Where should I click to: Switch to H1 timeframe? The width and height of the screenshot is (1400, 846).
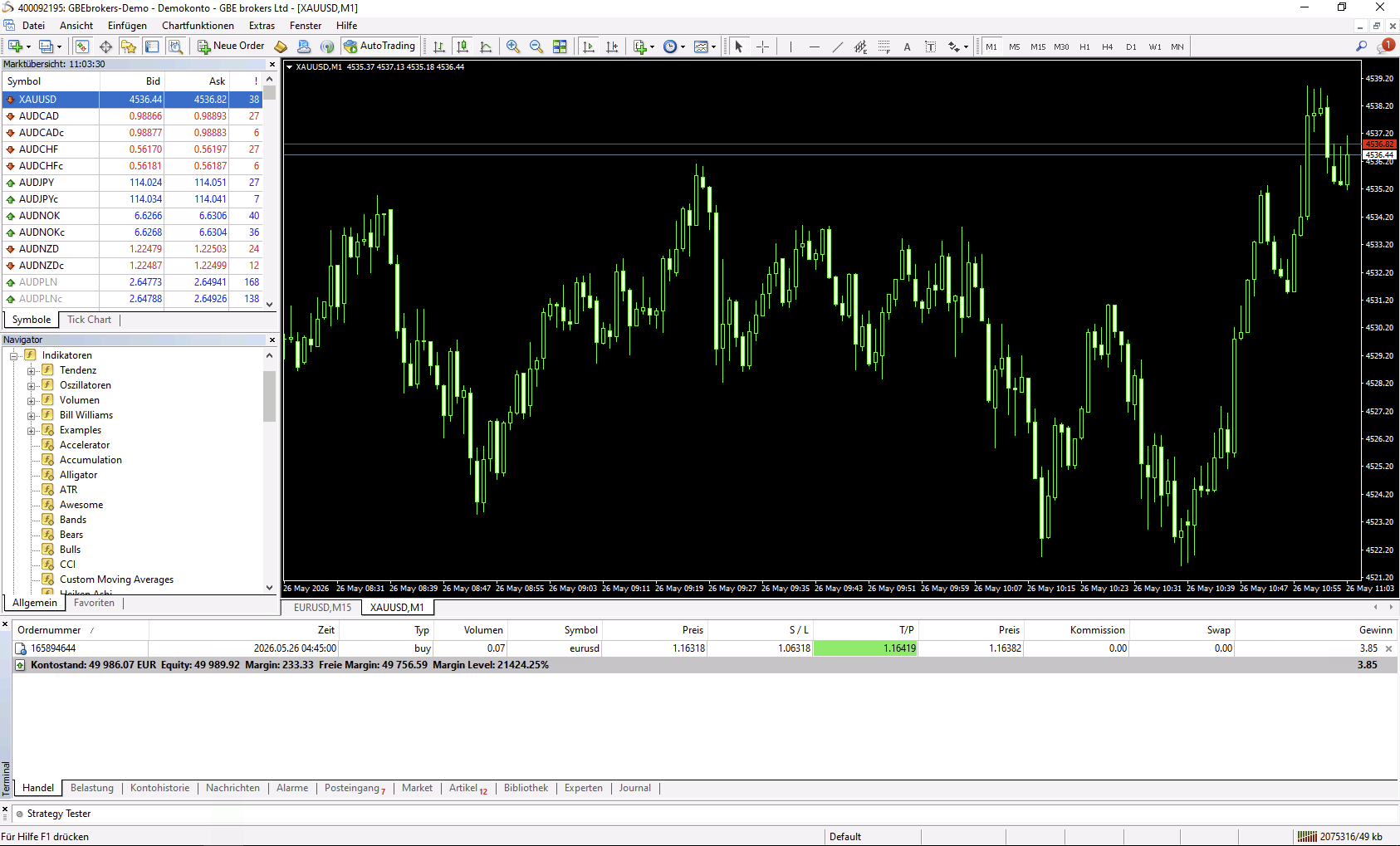click(x=1084, y=46)
